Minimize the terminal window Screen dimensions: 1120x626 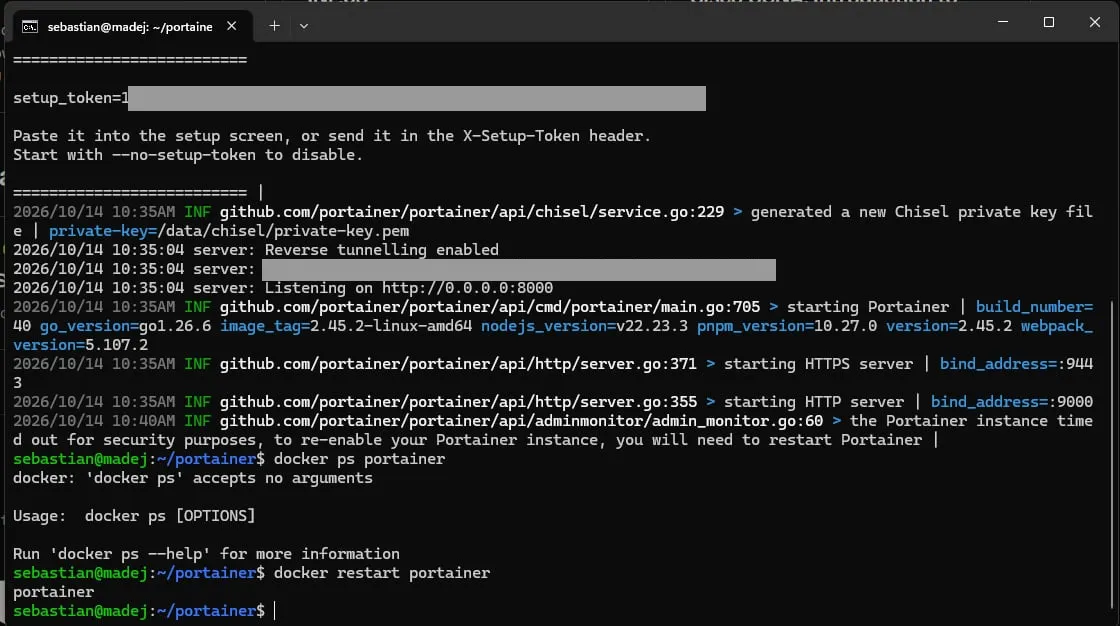[x=1003, y=22]
